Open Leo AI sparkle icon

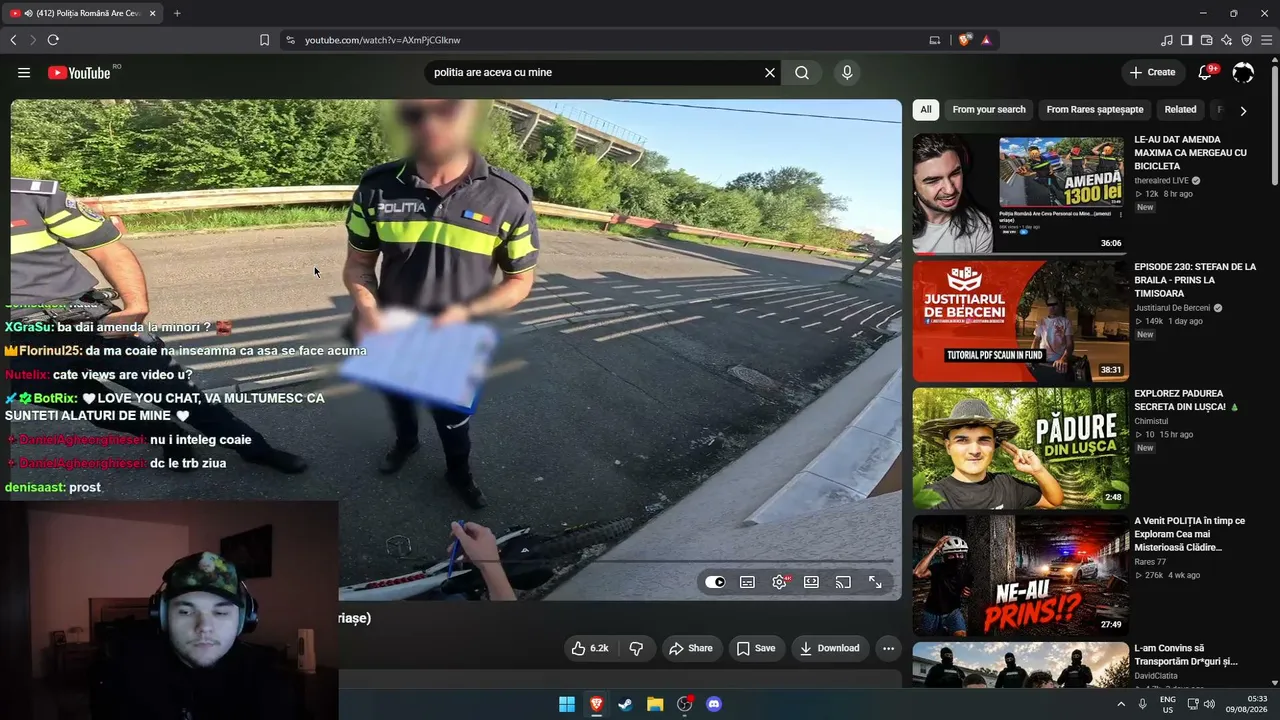(1227, 40)
